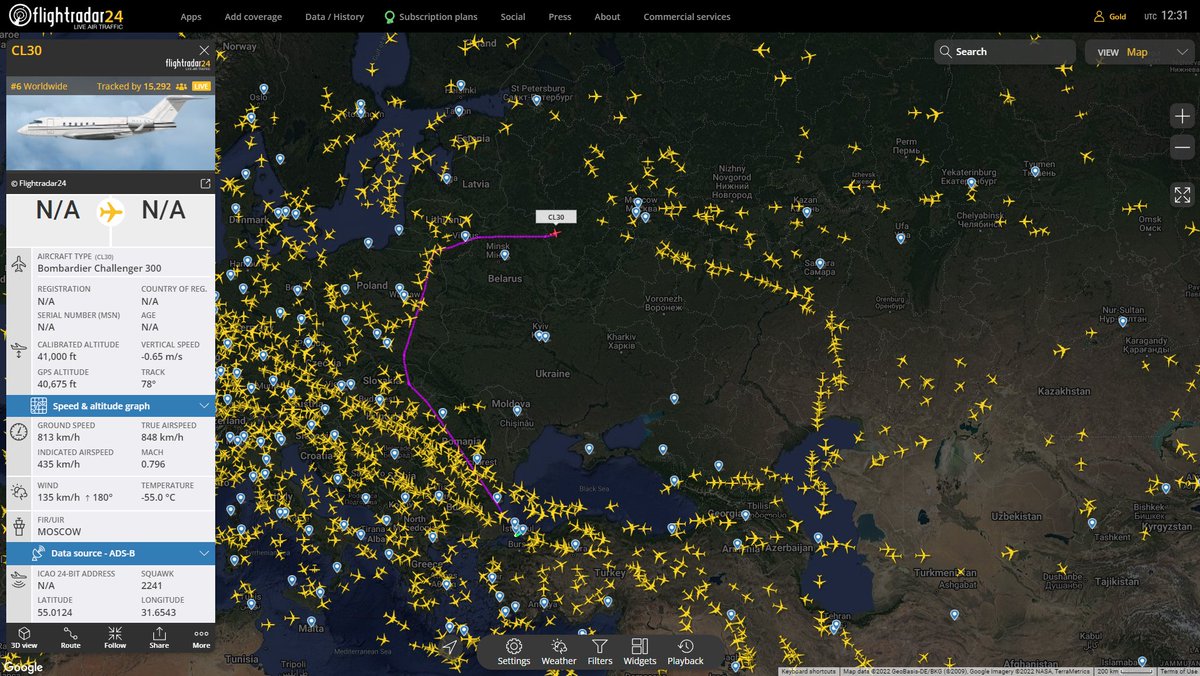Expand Speed & altitude graph section
The height and width of the screenshot is (676, 1200).
tap(110, 406)
